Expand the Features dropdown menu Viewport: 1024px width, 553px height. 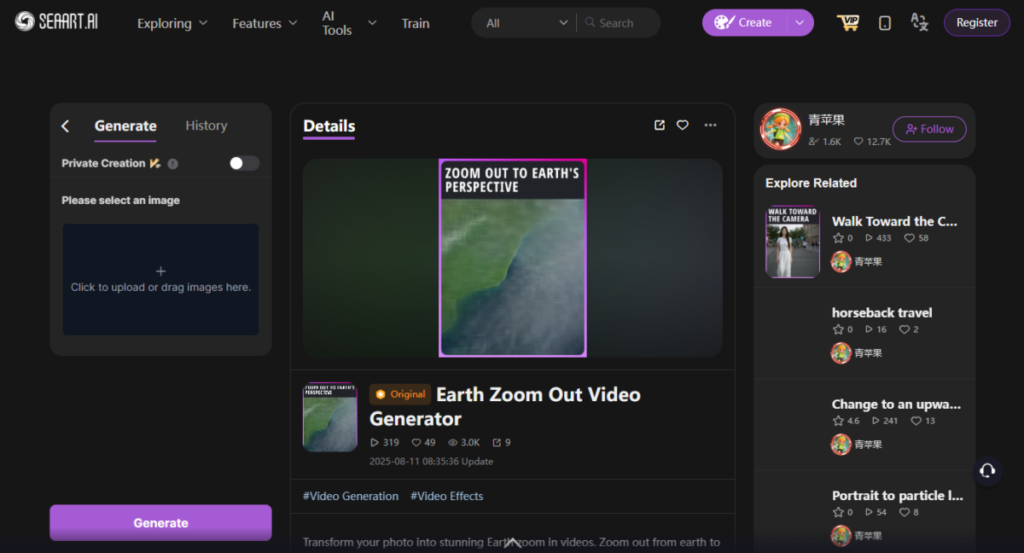264,23
